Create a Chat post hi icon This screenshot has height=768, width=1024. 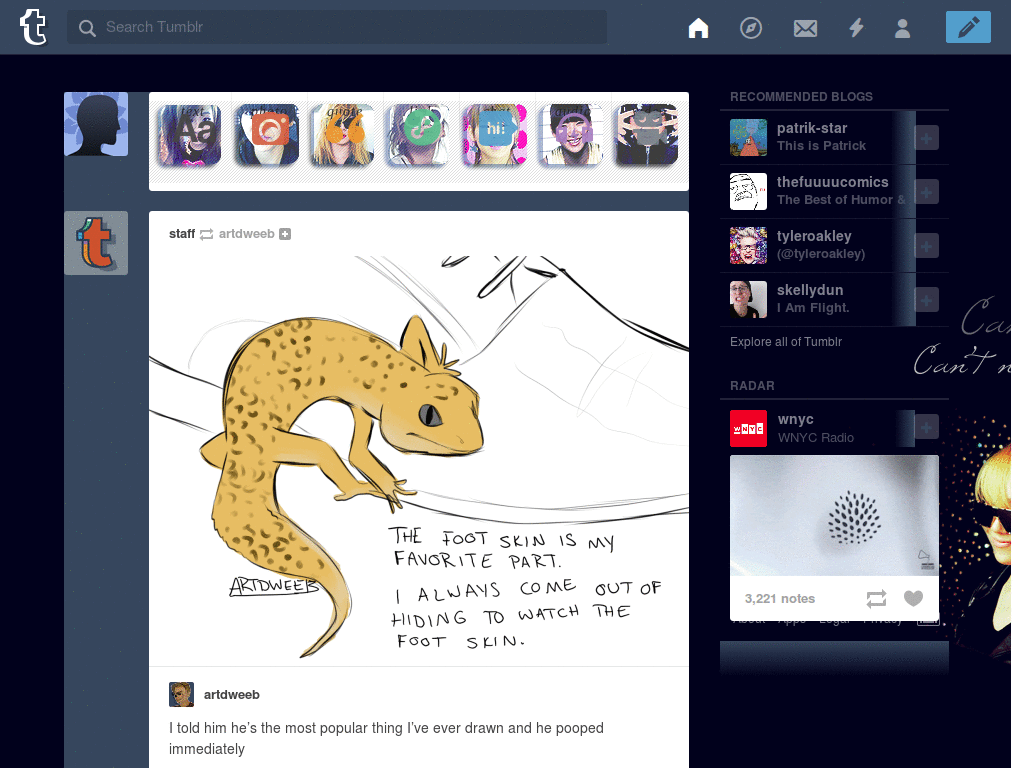tap(495, 135)
